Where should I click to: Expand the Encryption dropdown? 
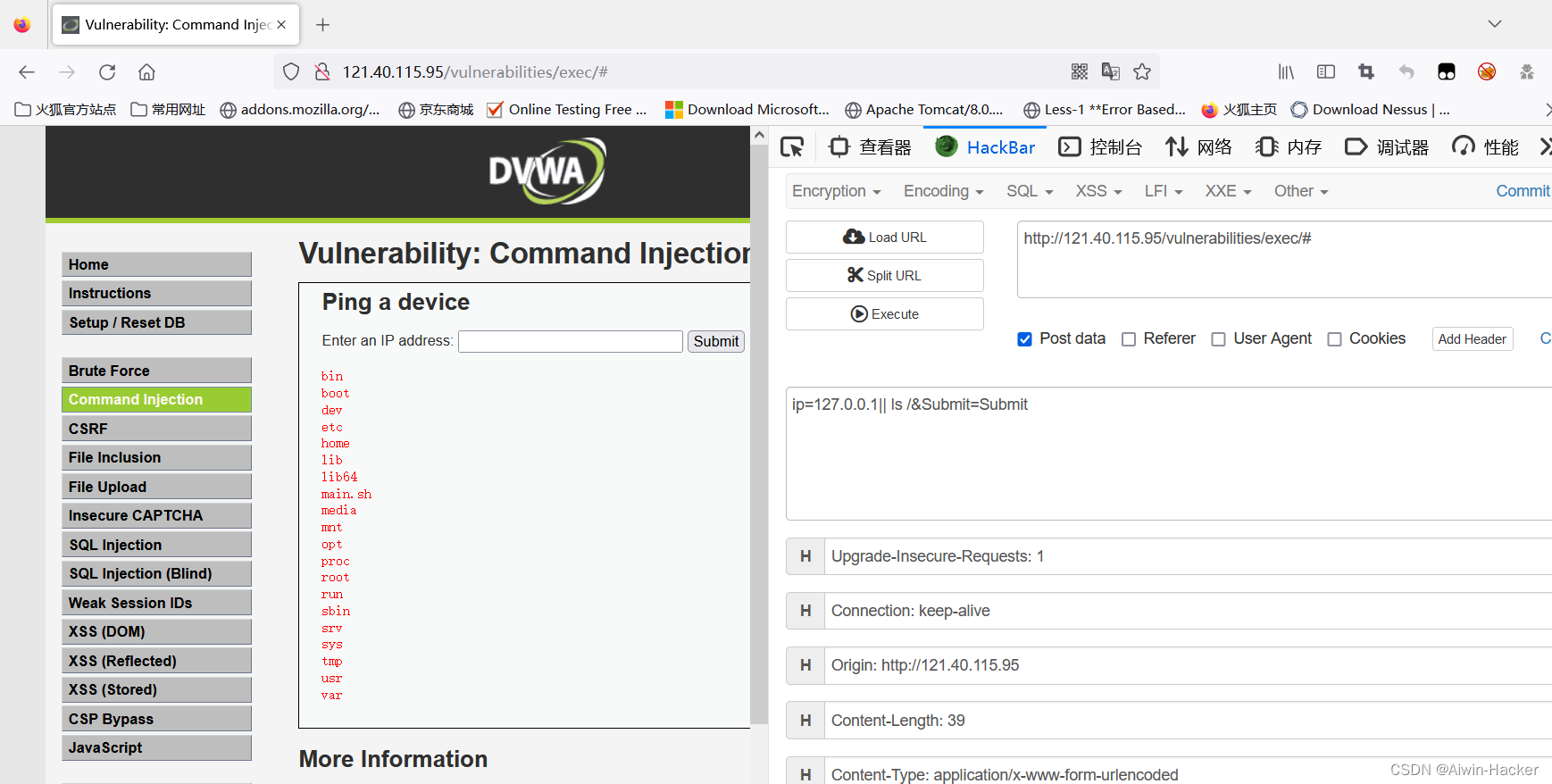click(x=837, y=191)
